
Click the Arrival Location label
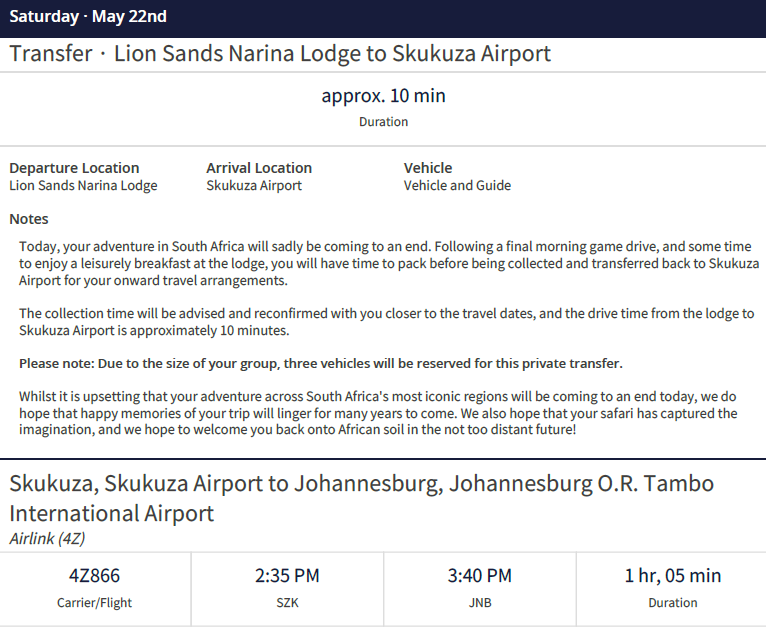[x=259, y=168]
